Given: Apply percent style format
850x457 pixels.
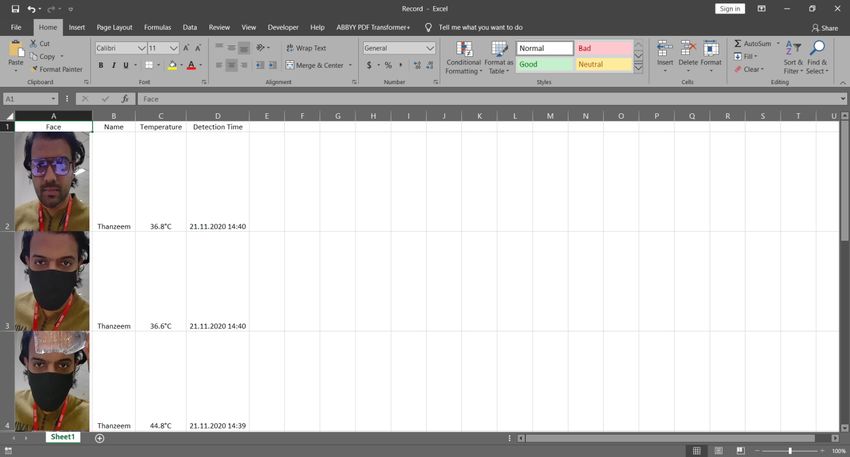Looking at the screenshot, I should click(388, 65).
